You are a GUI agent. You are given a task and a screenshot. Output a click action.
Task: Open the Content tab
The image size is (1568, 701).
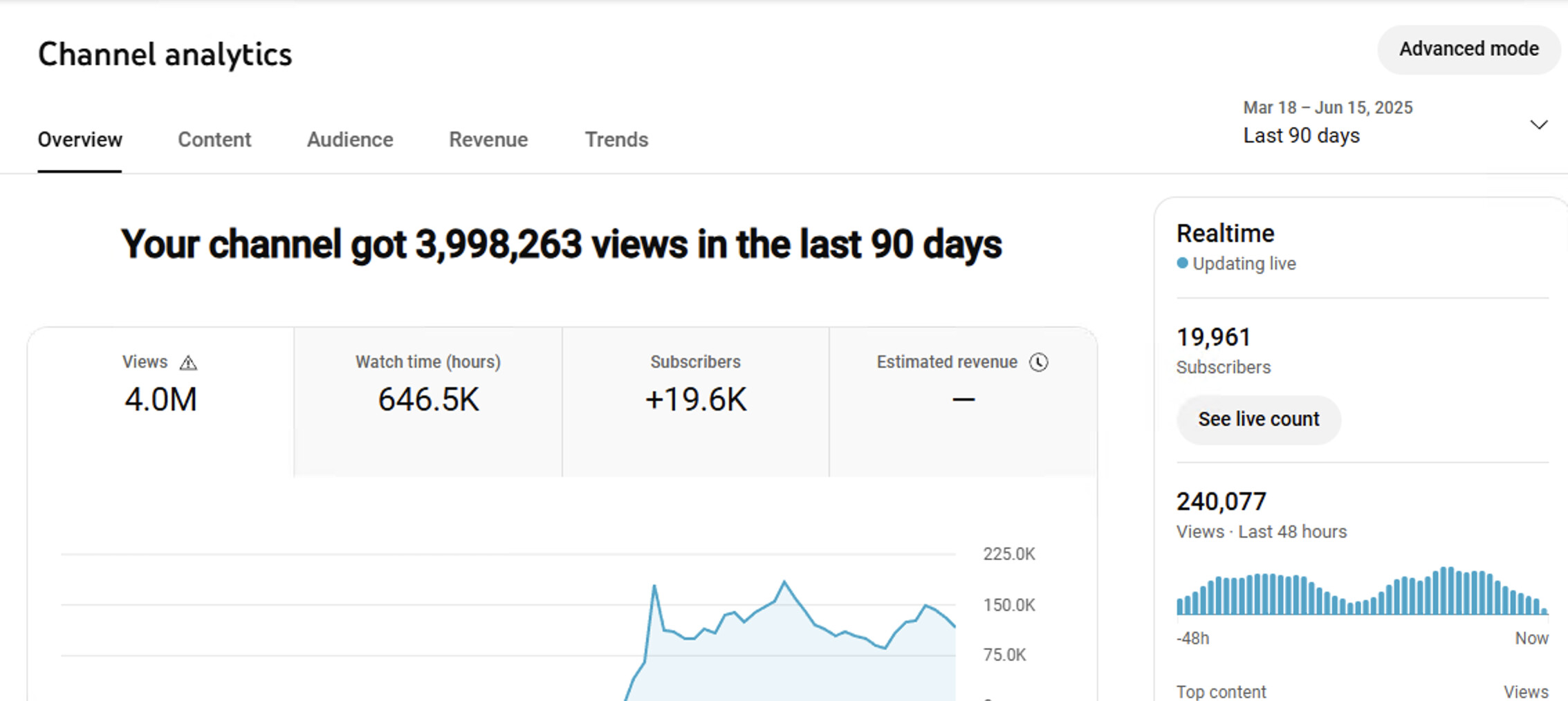click(214, 140)
